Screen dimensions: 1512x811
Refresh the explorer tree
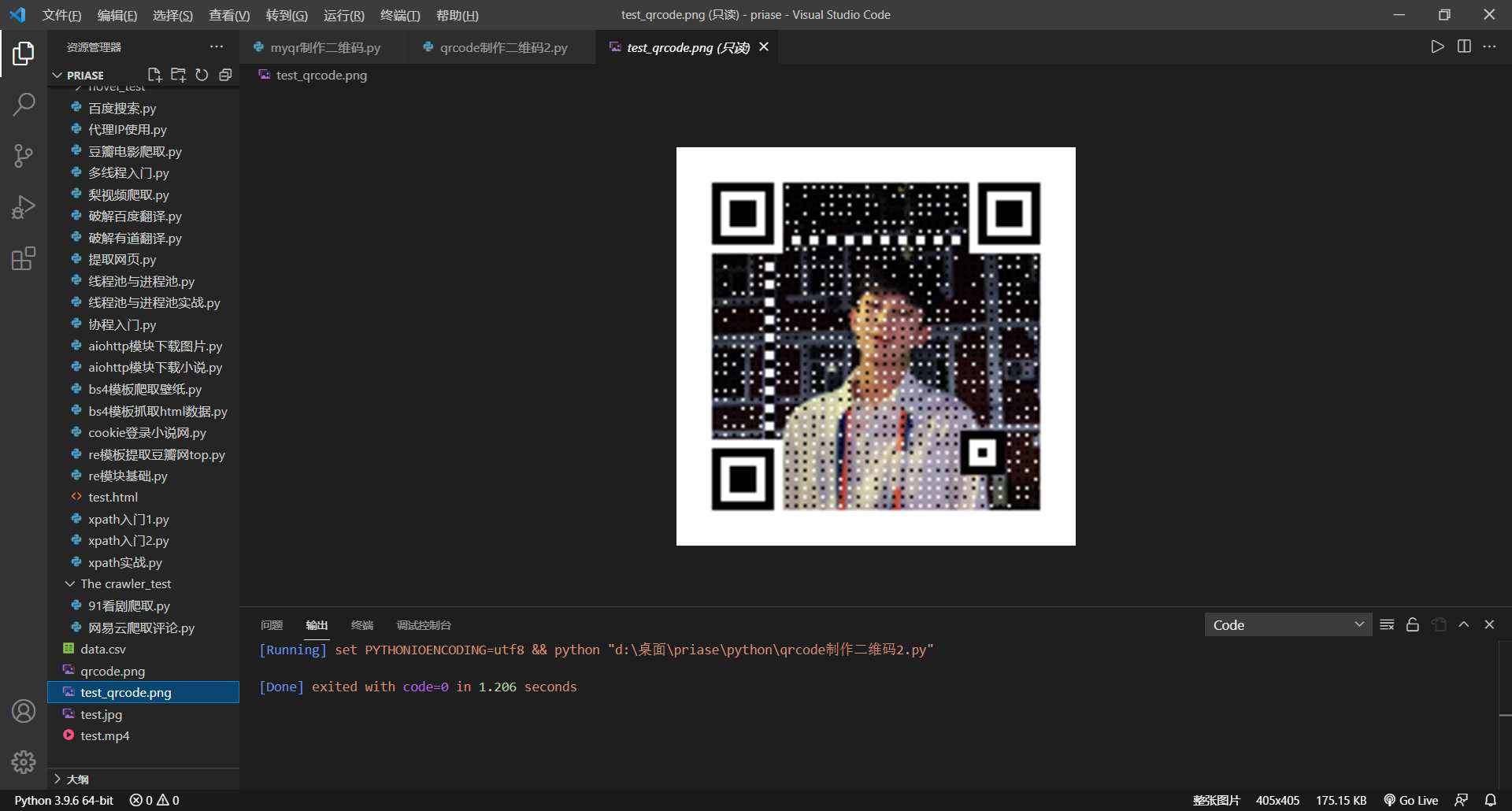tap(202, 75)
